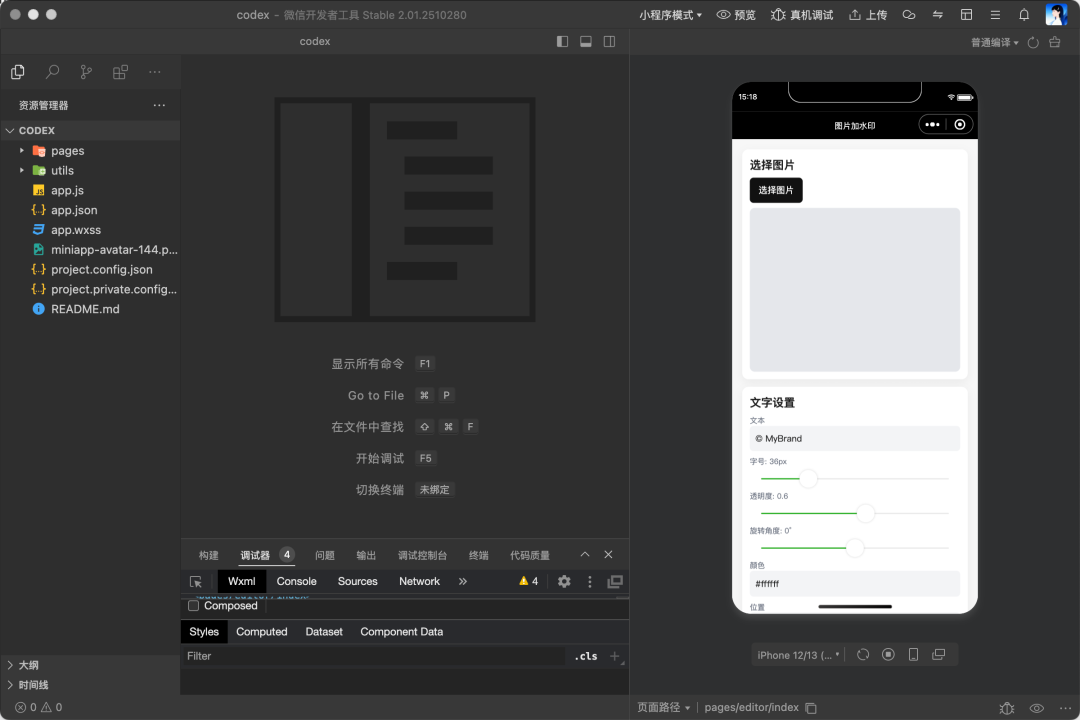Viewport: 1080px width, 720px height.
Task: Open the 预览 (Preview) tool
Action: tap(736, 14)
